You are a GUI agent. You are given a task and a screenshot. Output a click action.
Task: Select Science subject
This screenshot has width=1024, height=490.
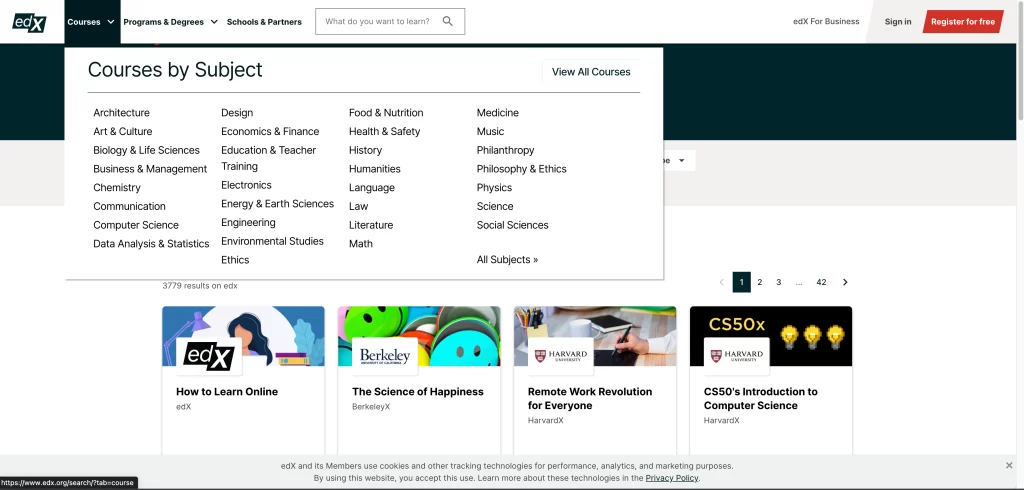[x=495, y=206]
